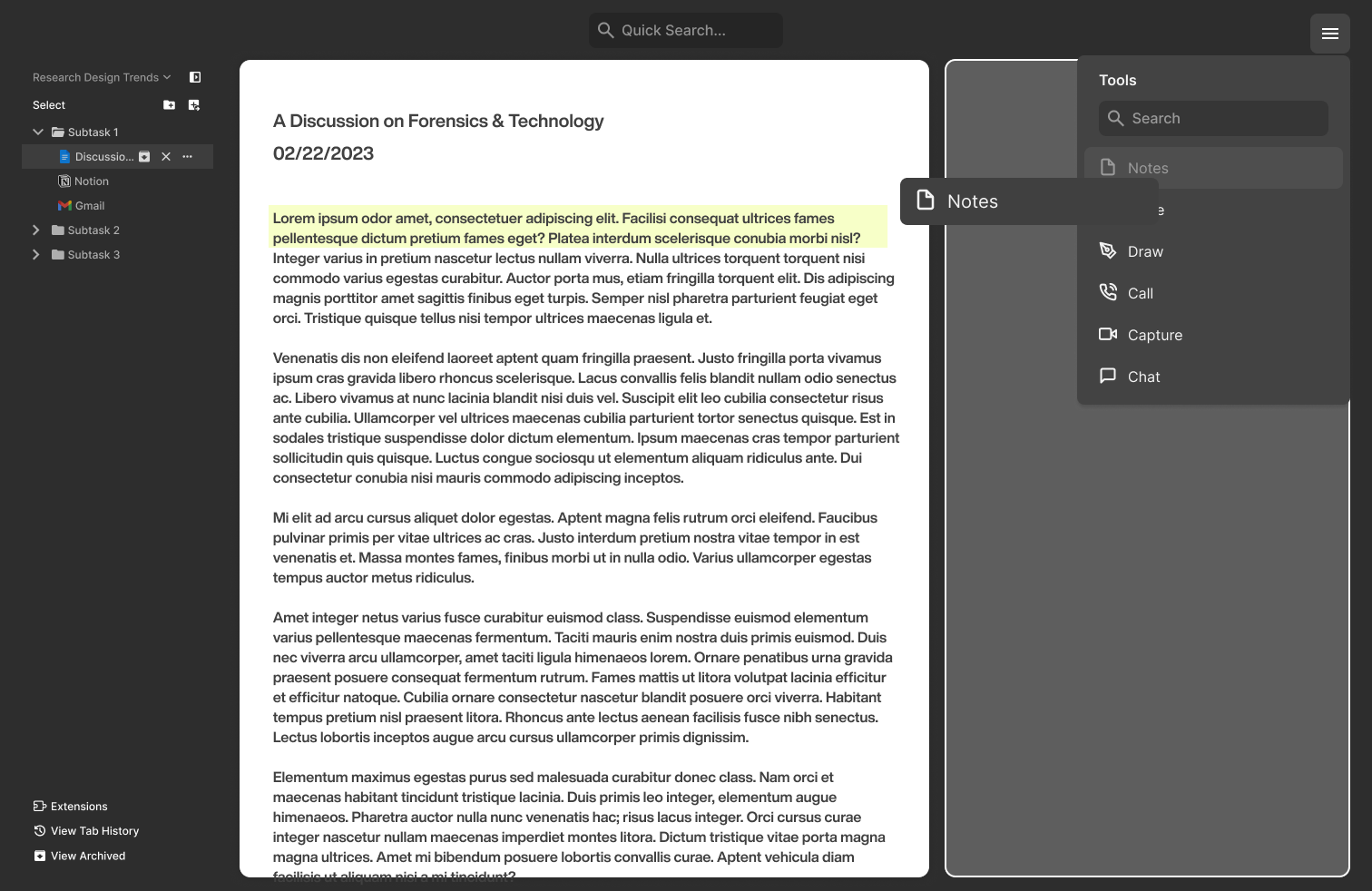This screenshot has width=1372, height=891.
Task: Open the Notion tab
Action: point(83,181)
